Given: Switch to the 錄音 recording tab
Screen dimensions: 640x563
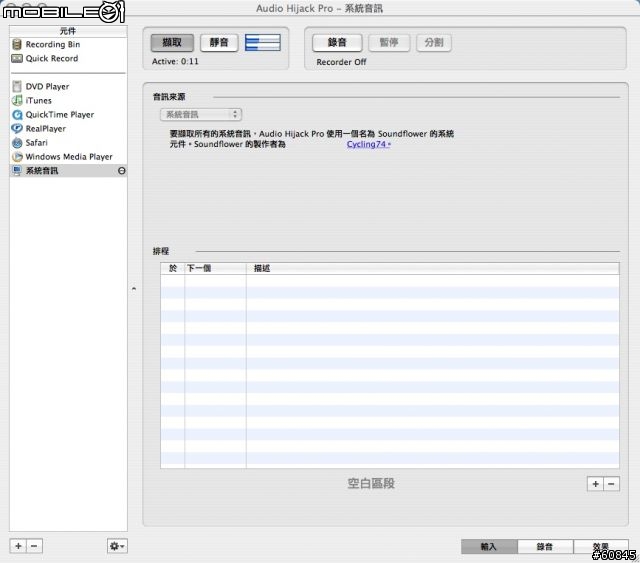Looking at the screenshot, I should (545, 547).
